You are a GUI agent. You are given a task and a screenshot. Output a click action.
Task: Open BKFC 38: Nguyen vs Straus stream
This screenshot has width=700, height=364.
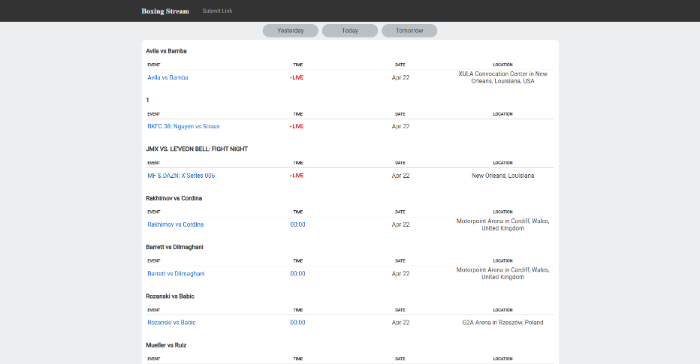coord(183,126)
